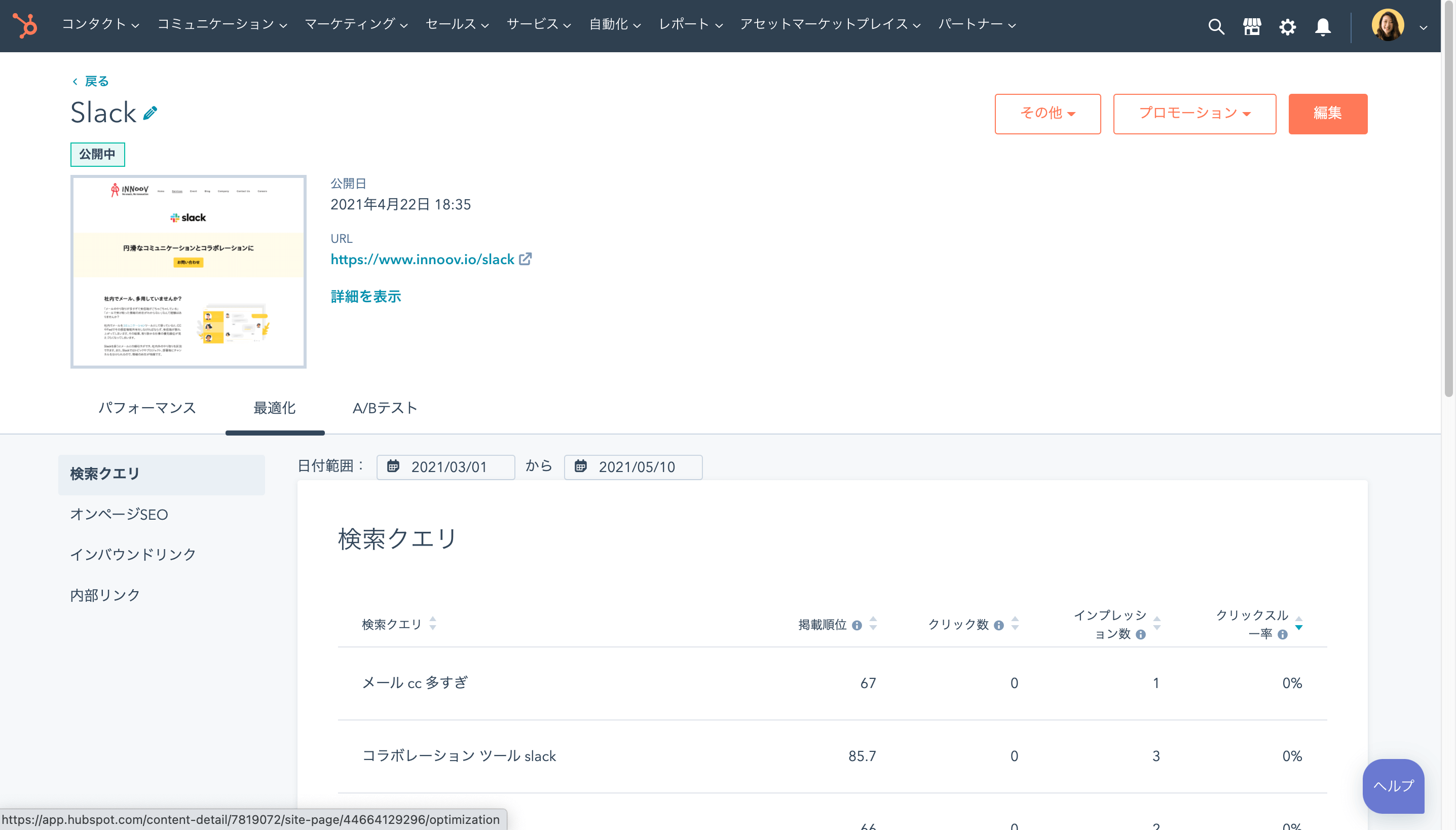Click the 詳細を表示 link
This screenshot has height=830, width=1456.
pos(366,297)
